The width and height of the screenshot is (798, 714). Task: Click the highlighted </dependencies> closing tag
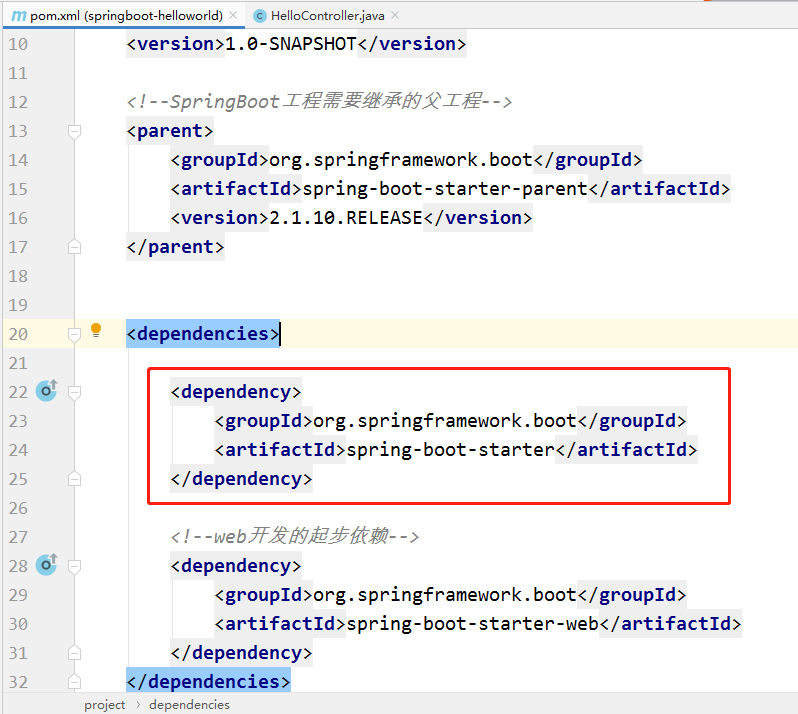(209, 682)
